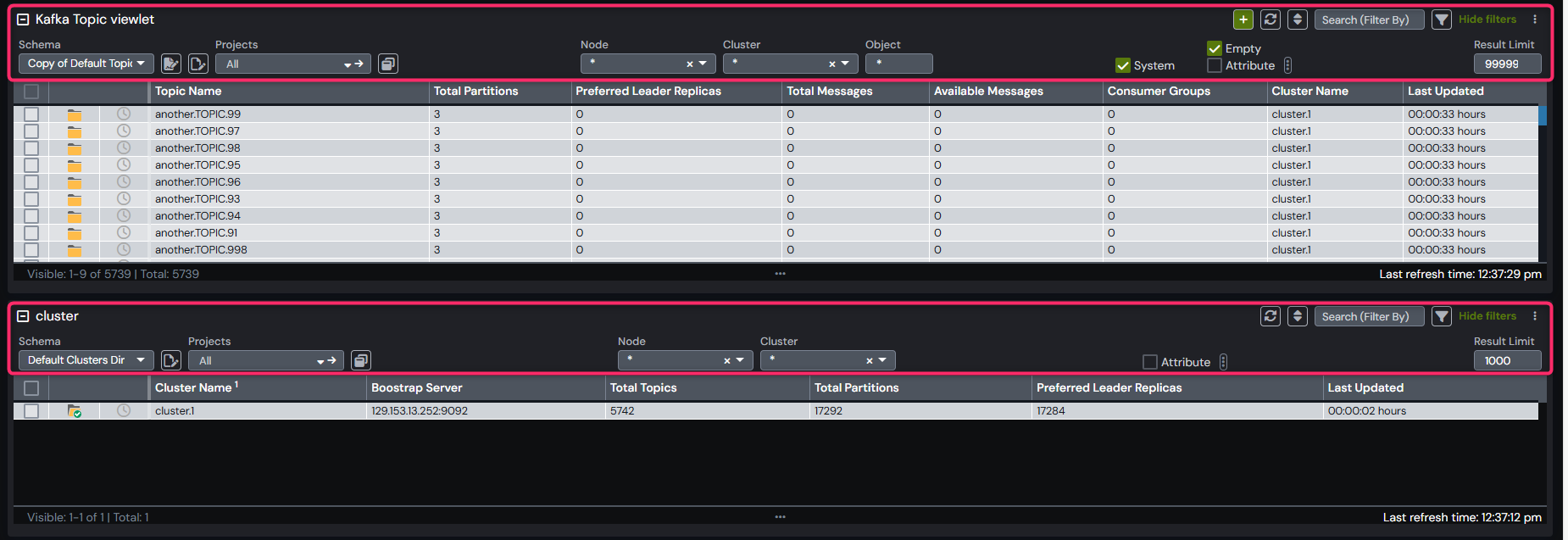Click the folder icon for another.TOPIC.93
1568x540 pixels.
coord(75,199)
